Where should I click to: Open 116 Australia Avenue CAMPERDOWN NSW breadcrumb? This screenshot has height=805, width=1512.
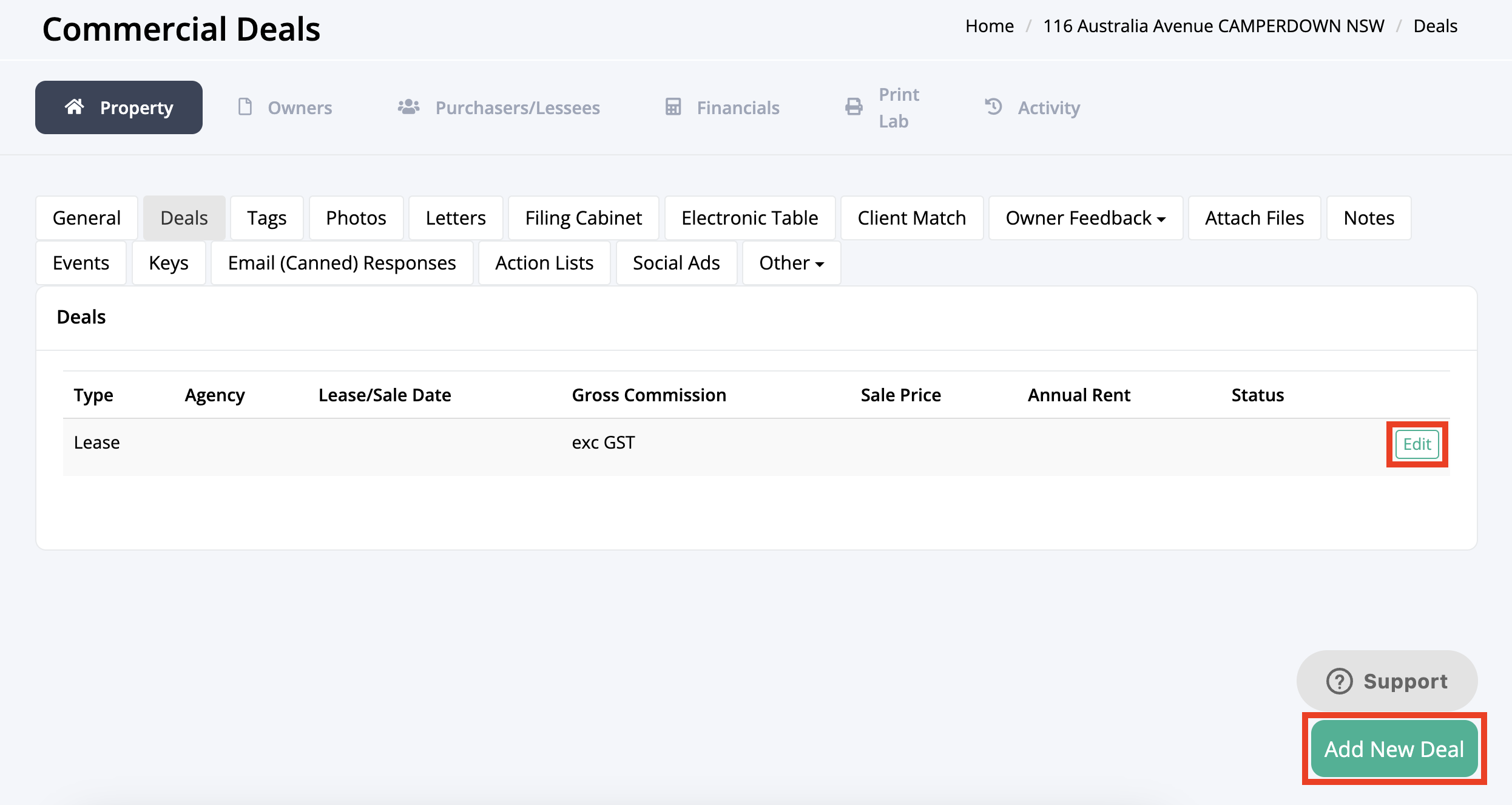1213,26
